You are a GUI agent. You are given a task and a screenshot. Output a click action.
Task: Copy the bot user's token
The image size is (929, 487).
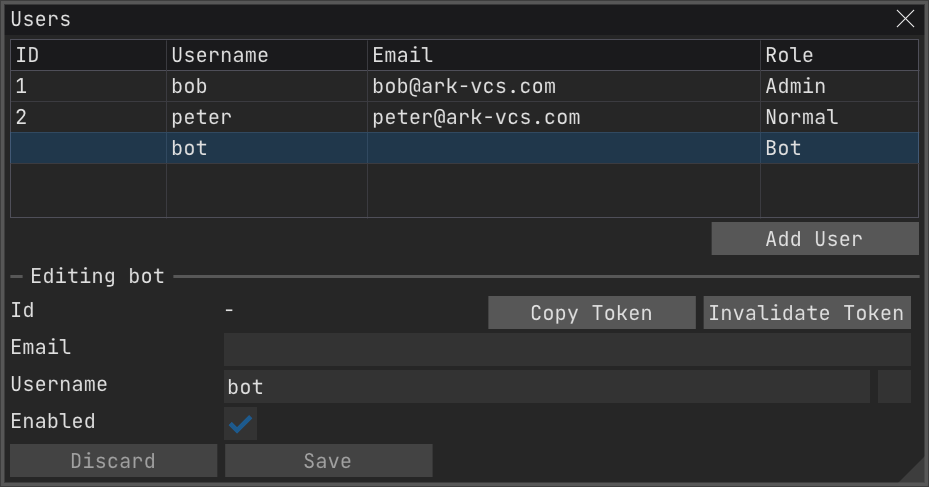(591, 313)
